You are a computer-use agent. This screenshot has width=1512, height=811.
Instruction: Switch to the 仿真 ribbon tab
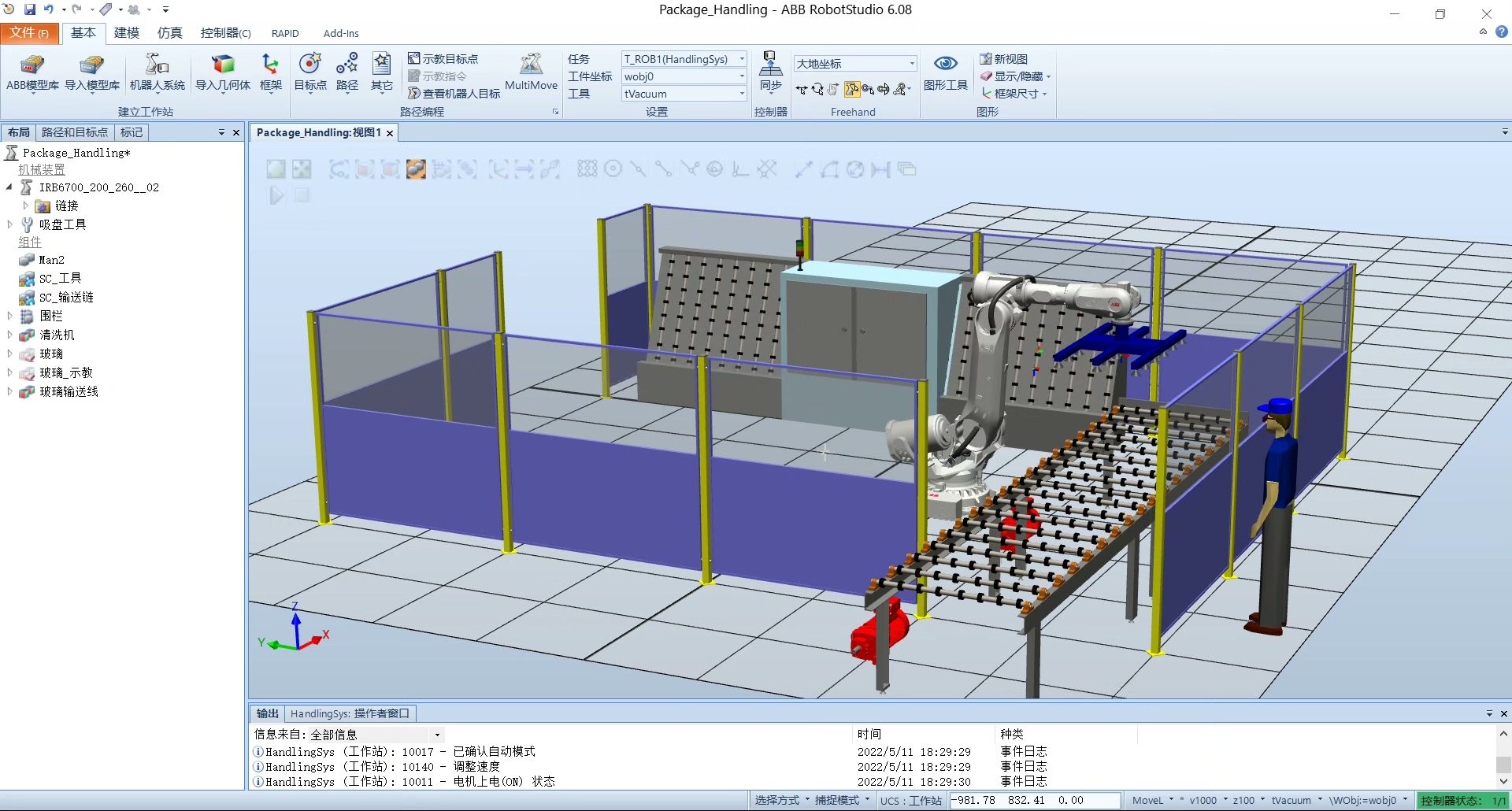[x=169, y=33]
